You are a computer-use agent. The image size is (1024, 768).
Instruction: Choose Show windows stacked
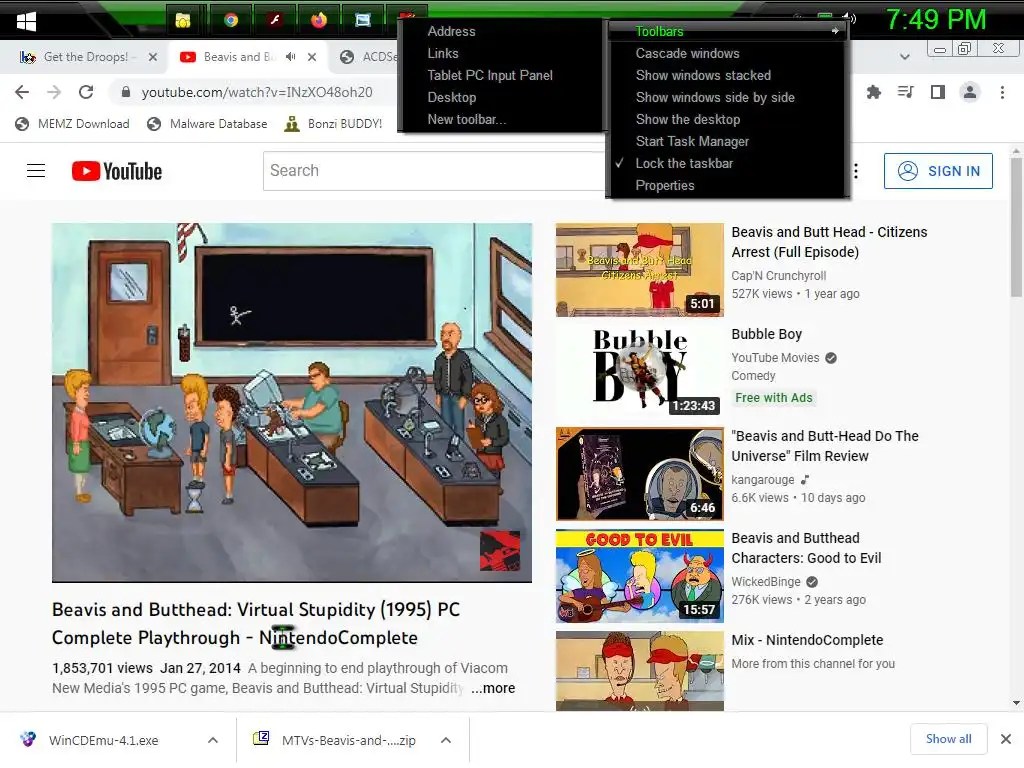coord(727,76)
